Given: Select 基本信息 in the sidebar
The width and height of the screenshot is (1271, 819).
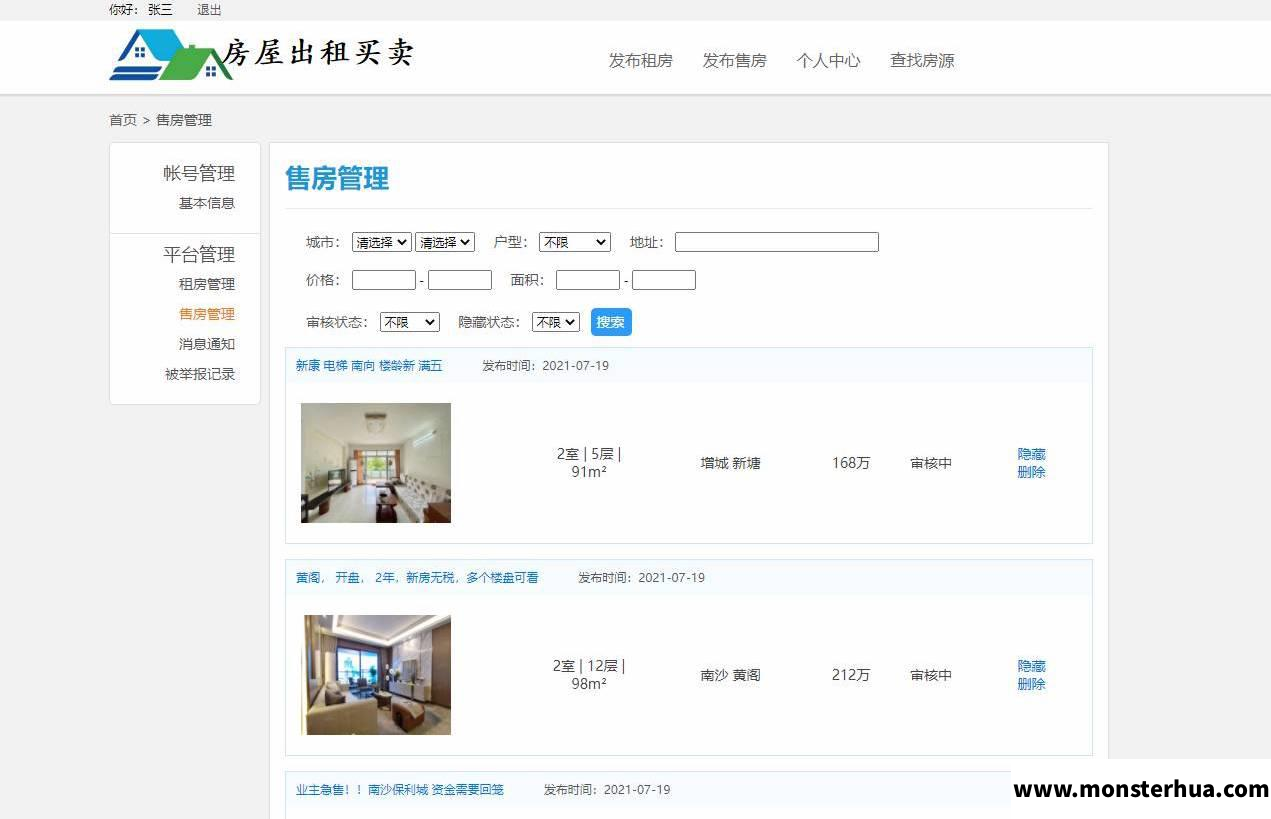Looking at the screenshot, I should (x=207, y=203).
